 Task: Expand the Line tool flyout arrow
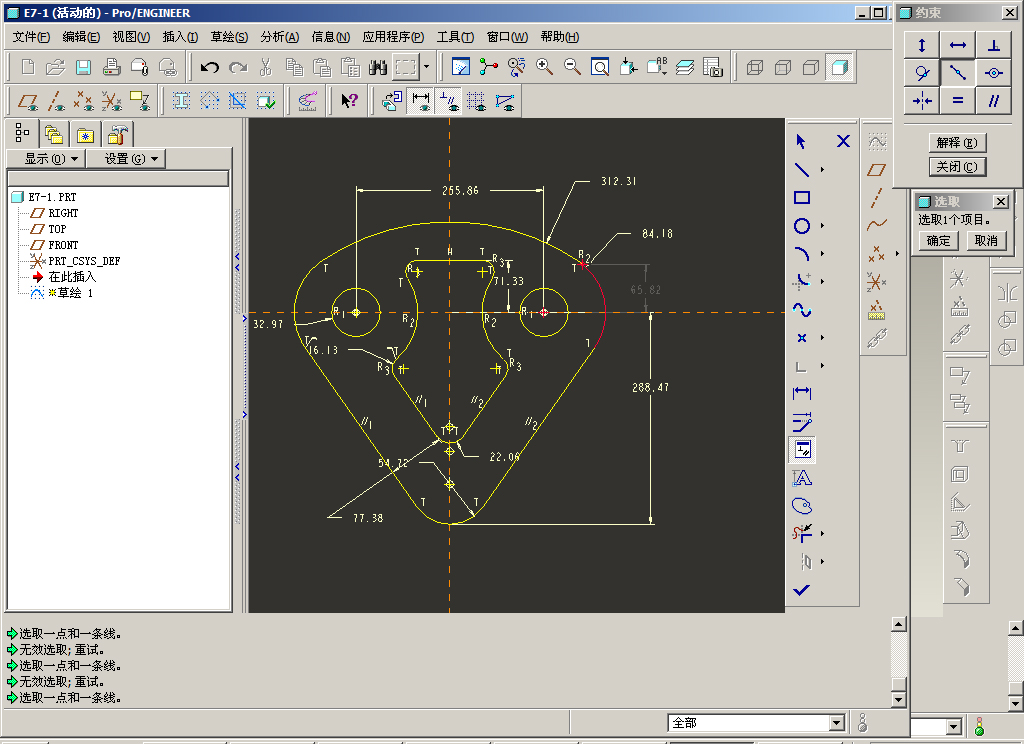pyautogui.click(x=822, y=170)
